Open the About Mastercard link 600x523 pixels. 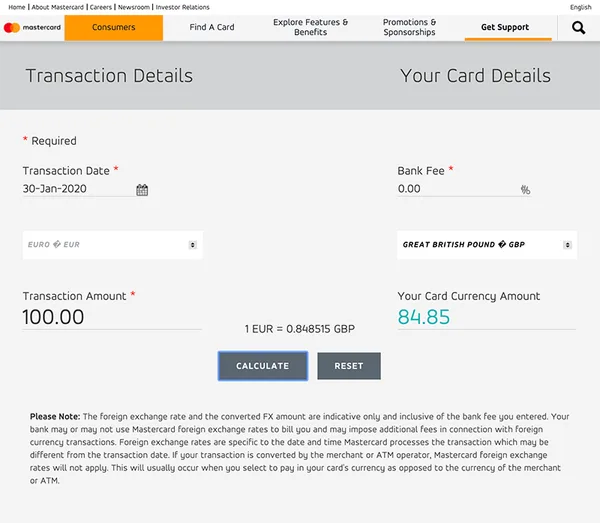coord(57,7)
